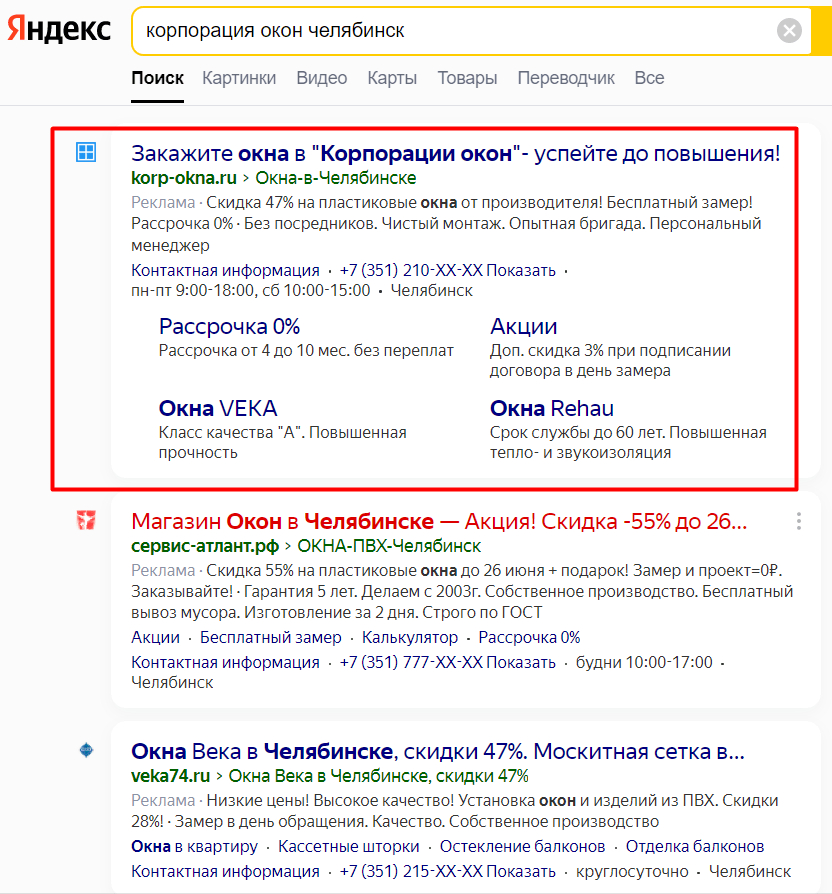This screenshot has width=832, height=894.
Task: Open the Рассрочка 0% quick link heading
Action: coord(229,326)
